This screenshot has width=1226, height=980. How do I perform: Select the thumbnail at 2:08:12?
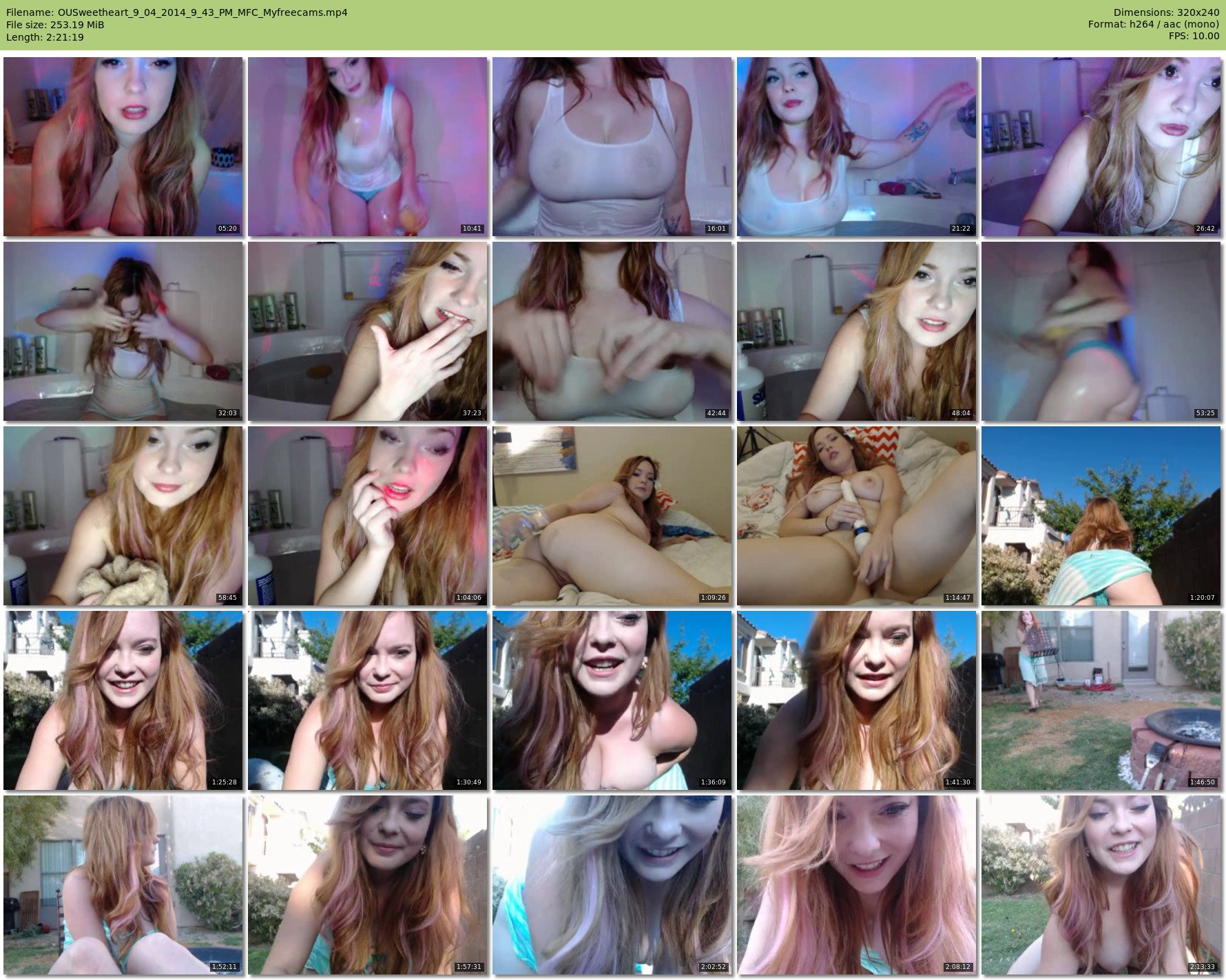(856, 885)
